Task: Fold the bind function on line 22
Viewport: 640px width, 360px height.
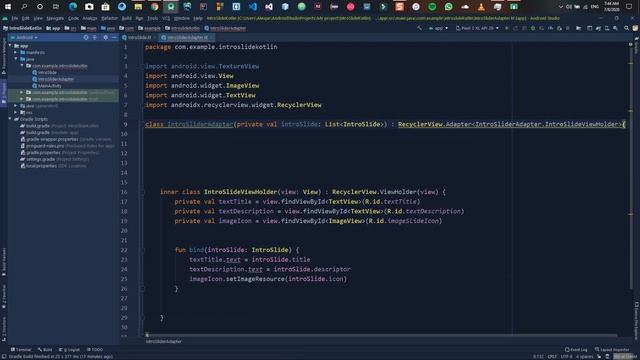Action: [x=143, y=250]
